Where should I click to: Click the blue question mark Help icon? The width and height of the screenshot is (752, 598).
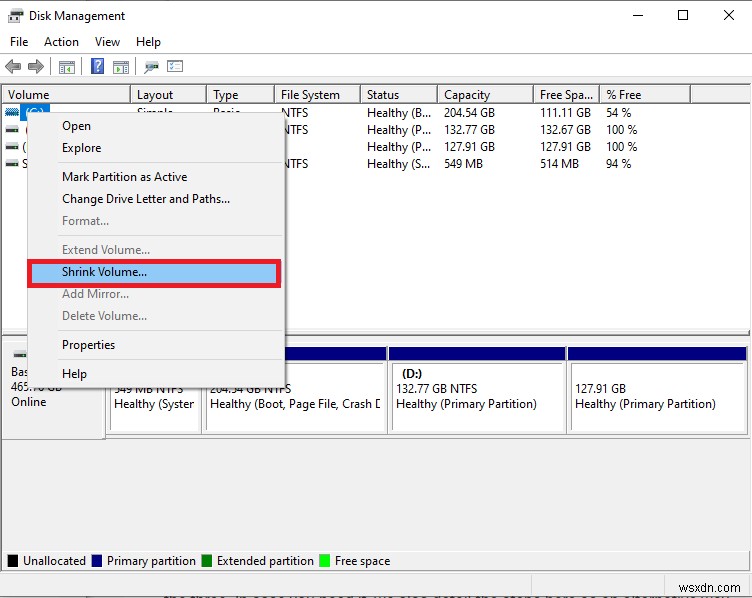point(97,66)
